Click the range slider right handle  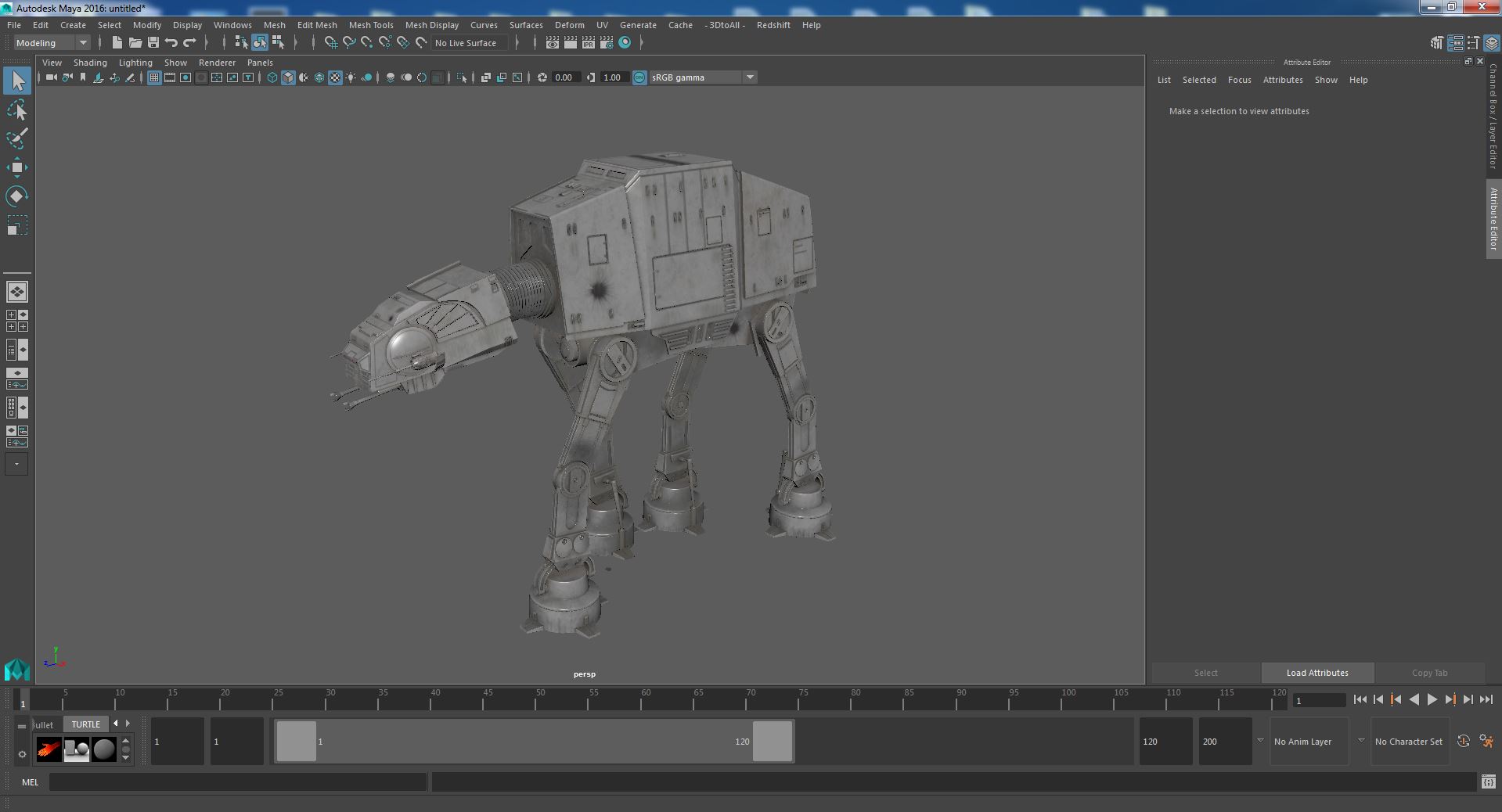coord(773,741)
